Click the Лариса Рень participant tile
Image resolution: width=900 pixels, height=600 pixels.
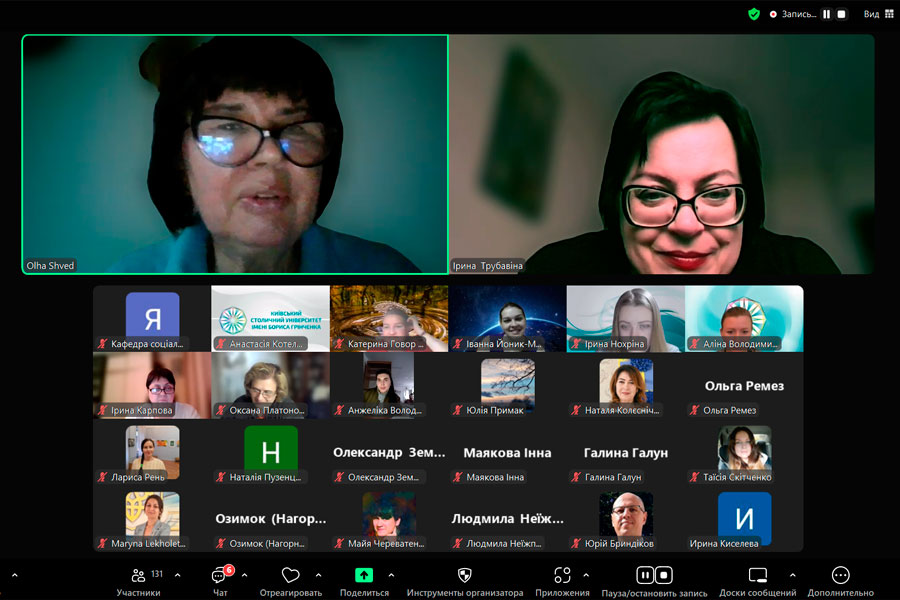[152, 452]
